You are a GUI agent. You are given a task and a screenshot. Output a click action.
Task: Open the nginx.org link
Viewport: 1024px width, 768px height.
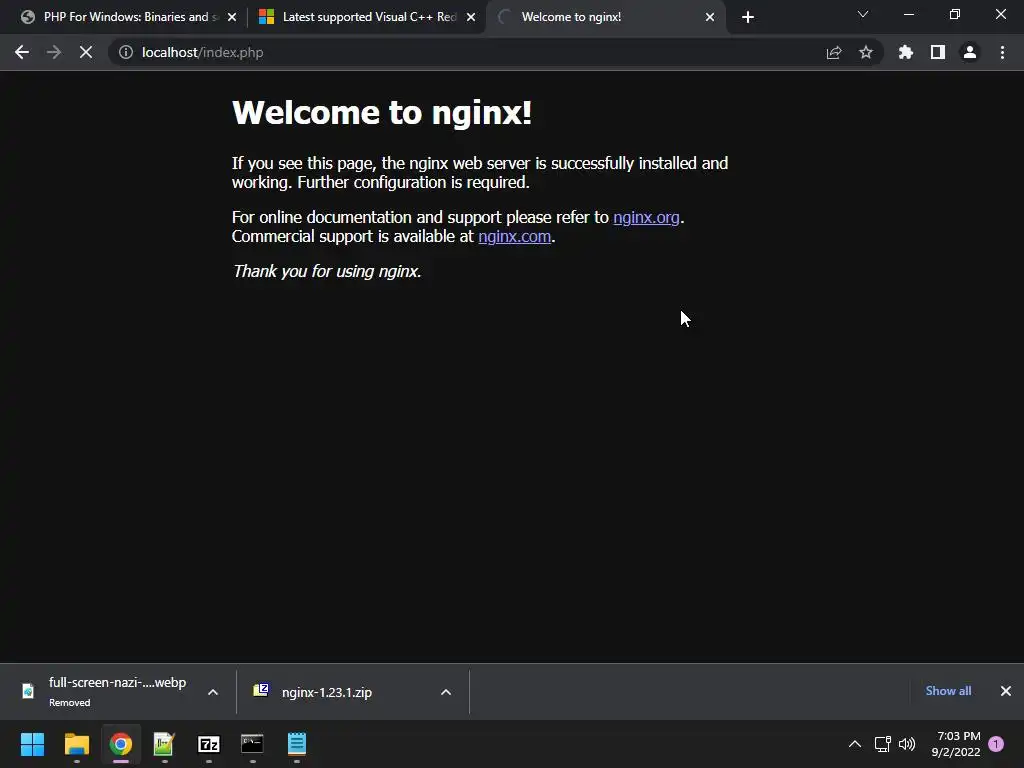tap(646, 217)
